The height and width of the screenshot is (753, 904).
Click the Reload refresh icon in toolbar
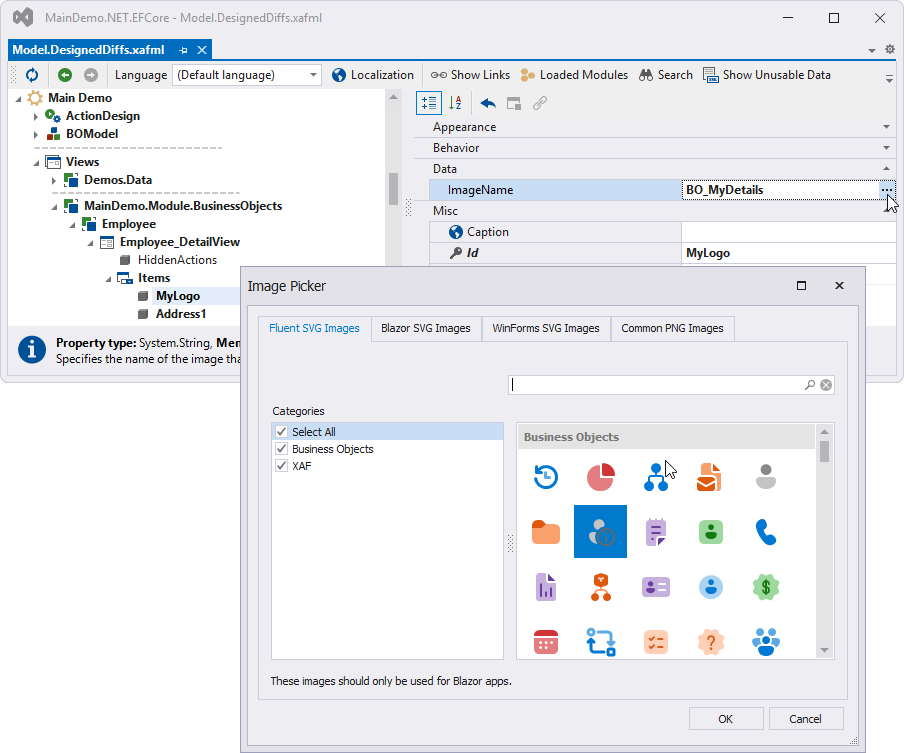pyautogui.click(x=32, y=75)
